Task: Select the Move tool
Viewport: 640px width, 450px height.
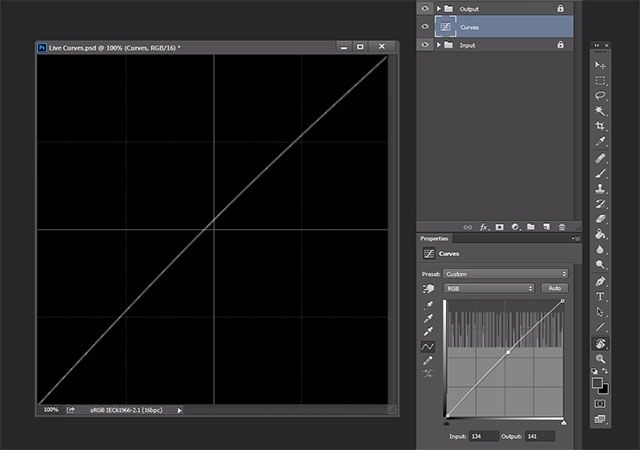Action: [600, 65]
